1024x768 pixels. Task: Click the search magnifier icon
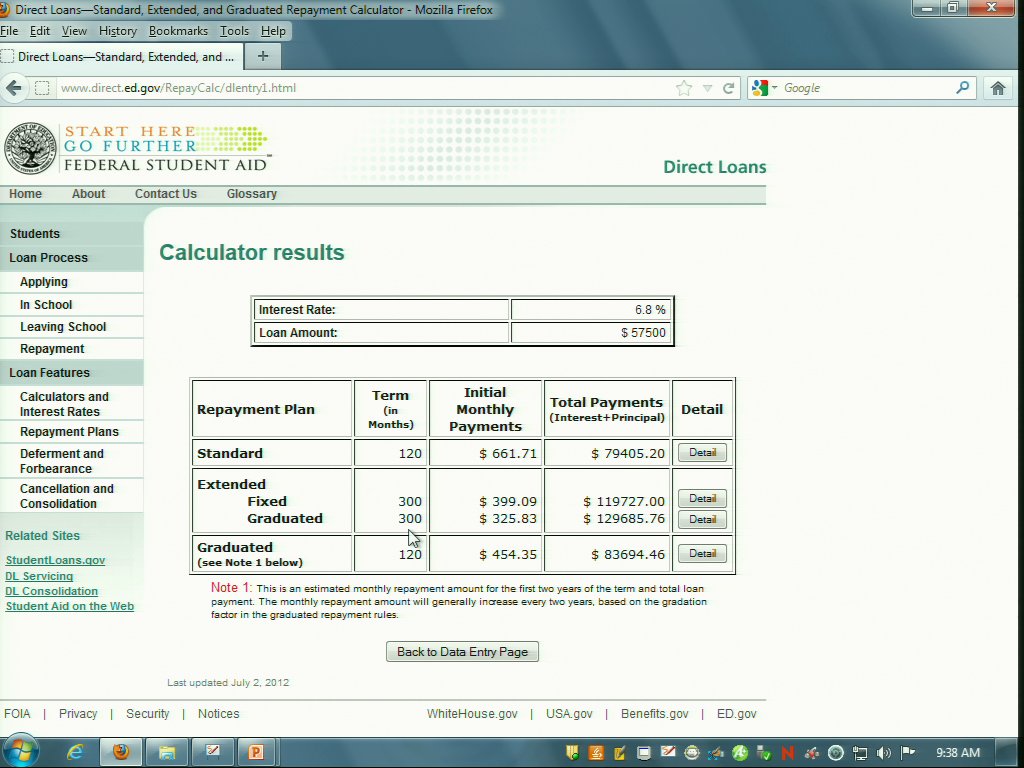coord(962,88)
